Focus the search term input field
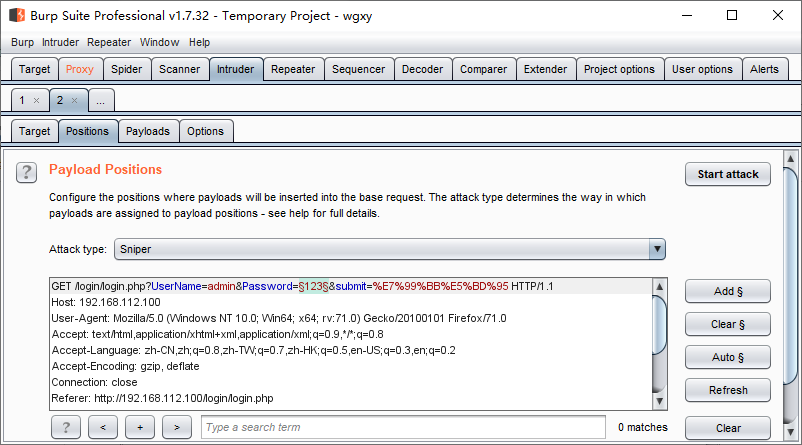Screen dimensions: 802x445 click(x=404, y=427)
